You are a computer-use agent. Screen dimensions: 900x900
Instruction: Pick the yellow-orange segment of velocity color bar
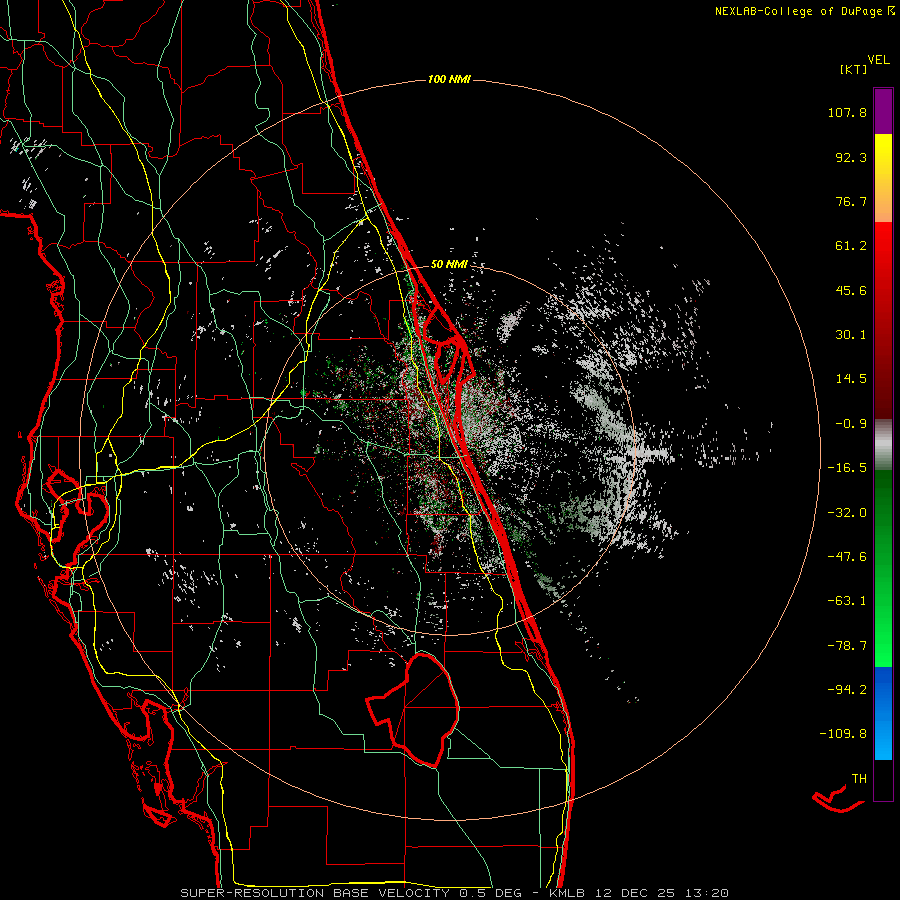[x=883, y=178]
